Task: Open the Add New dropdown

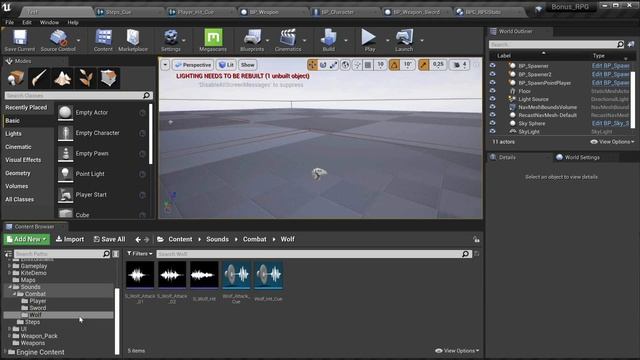Action: pos(27,239)
